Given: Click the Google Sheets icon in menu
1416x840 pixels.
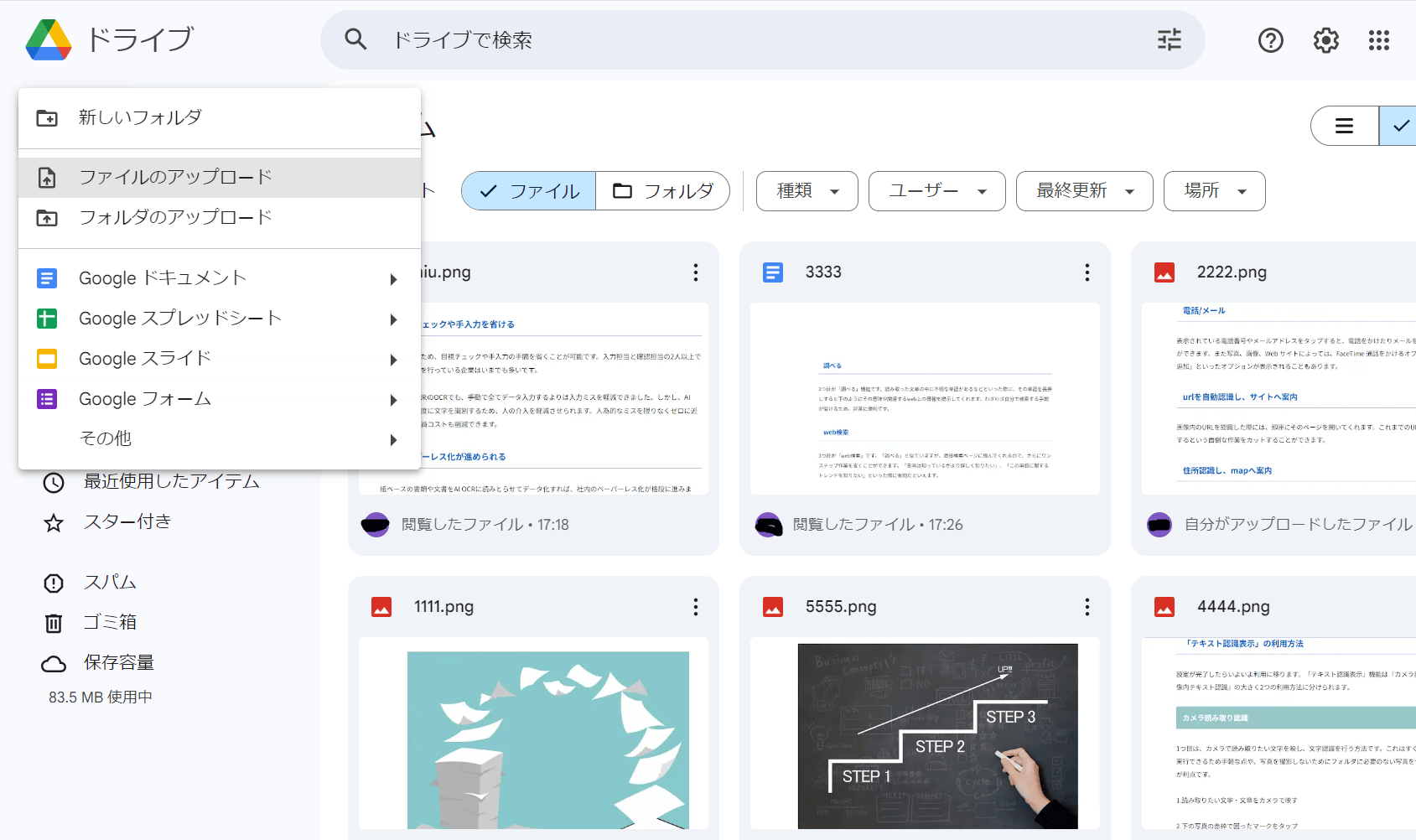Looking at the screenshot, I should [47, 319].
